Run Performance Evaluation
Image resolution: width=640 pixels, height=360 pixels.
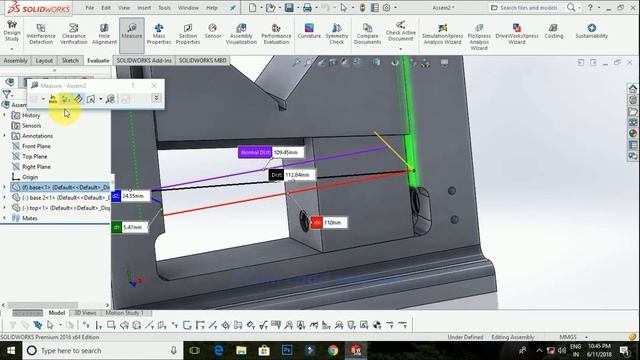[x=276, y=34]
